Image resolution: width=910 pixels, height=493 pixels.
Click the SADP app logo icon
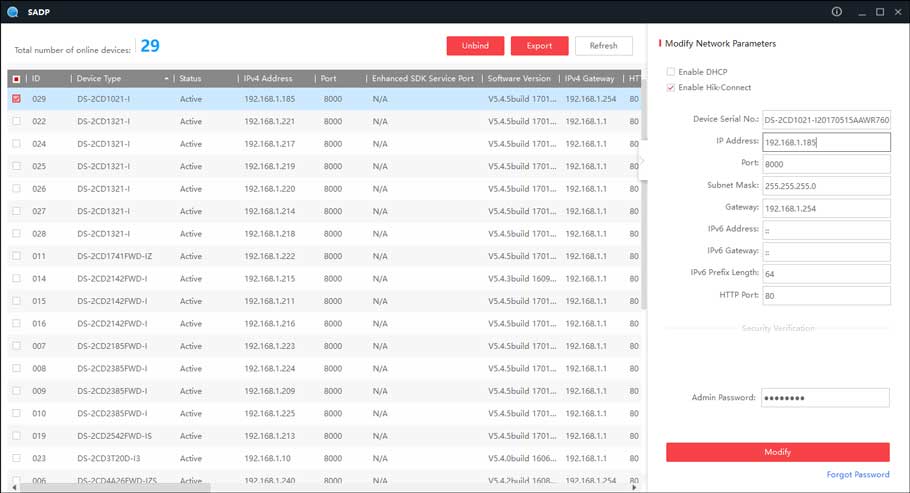pyautogui.click(x=12, y=12)
